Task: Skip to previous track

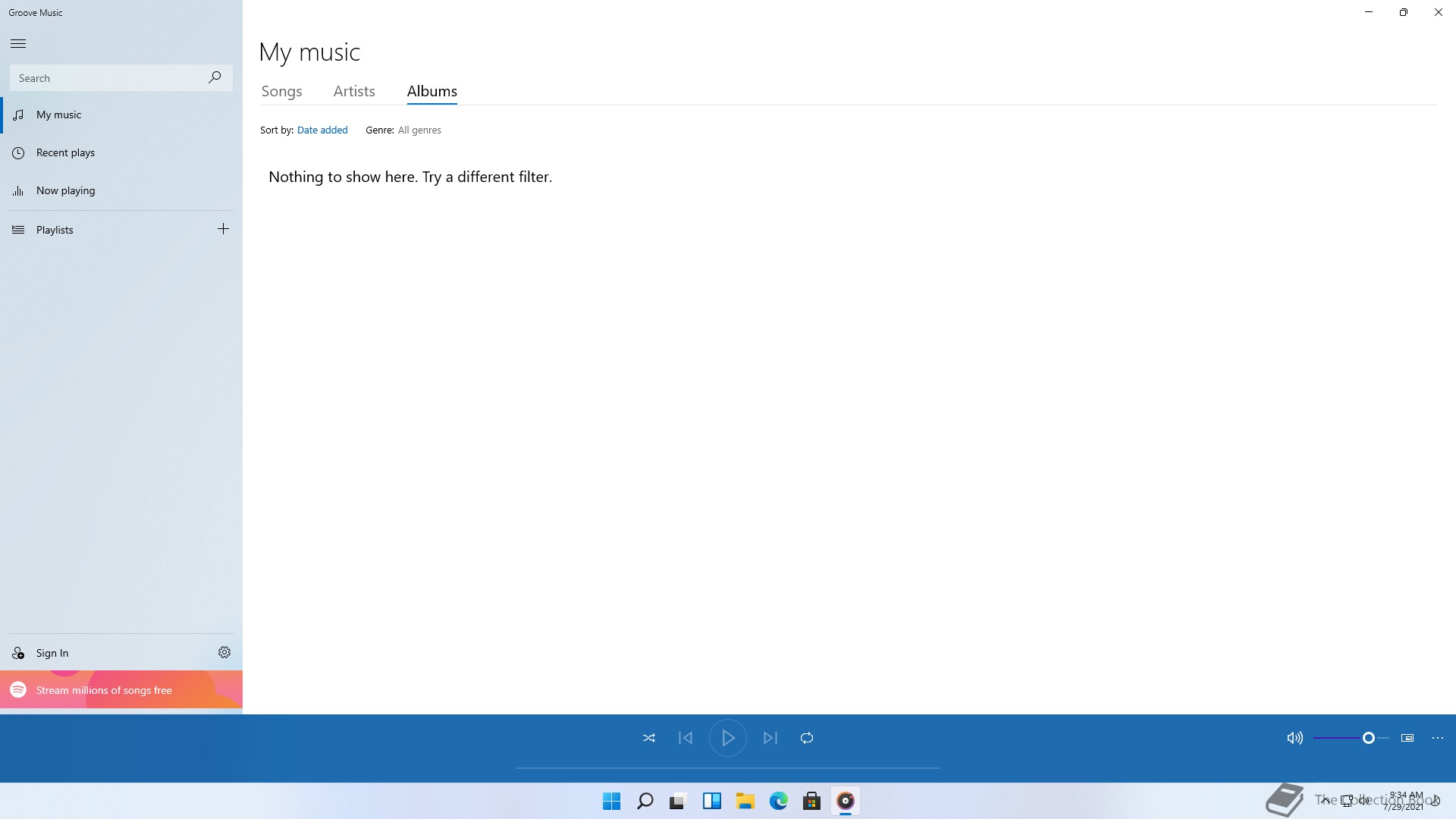Action: click(x=686, y=738)
